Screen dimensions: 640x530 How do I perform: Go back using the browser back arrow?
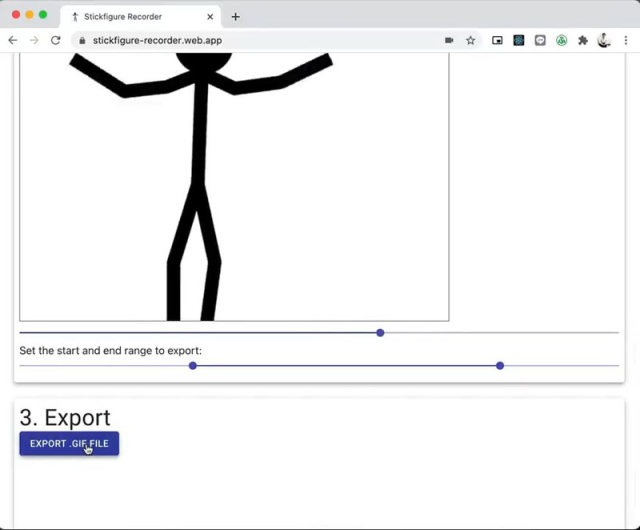(x=13, y=40)
